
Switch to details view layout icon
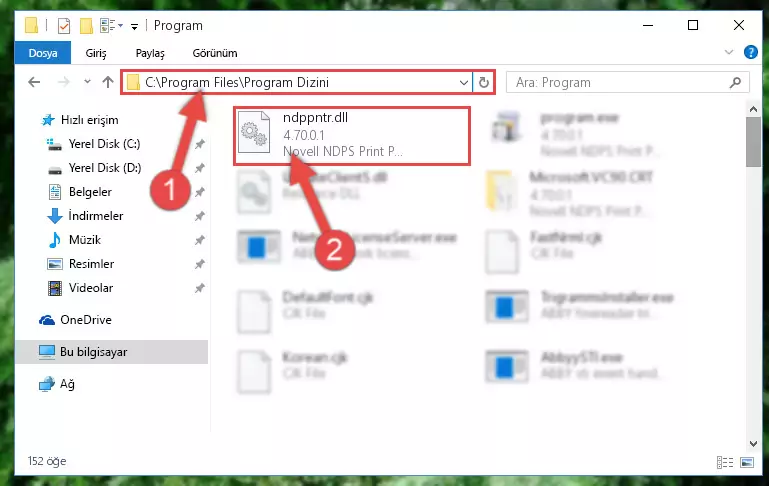pos(724,462)
